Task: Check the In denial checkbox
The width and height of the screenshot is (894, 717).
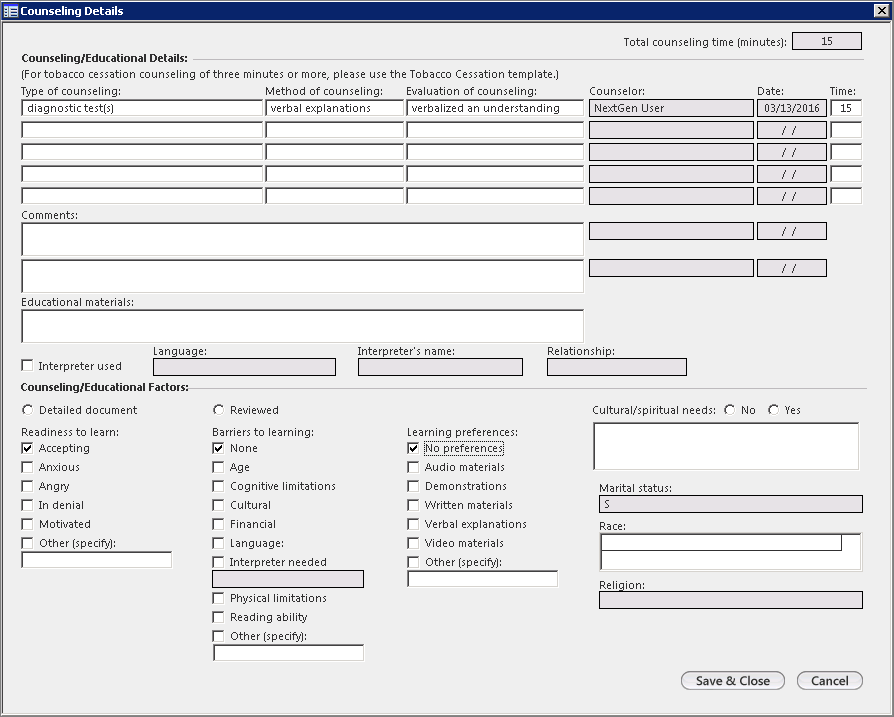Action: tap(27, 505)
